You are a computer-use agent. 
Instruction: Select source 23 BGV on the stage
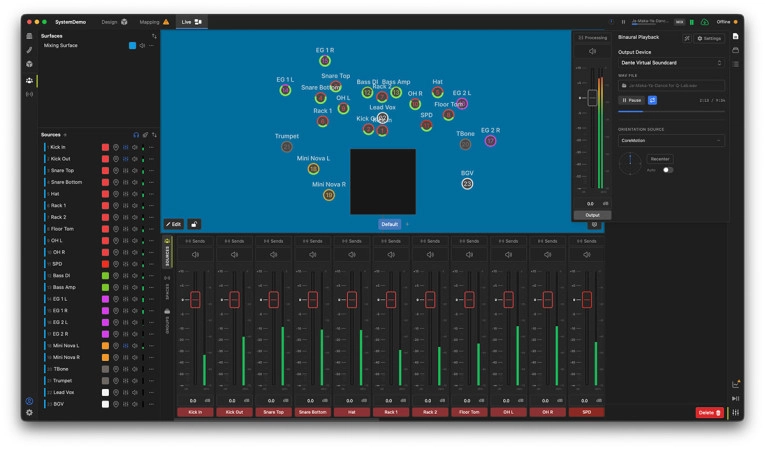(x=467, y=184)
